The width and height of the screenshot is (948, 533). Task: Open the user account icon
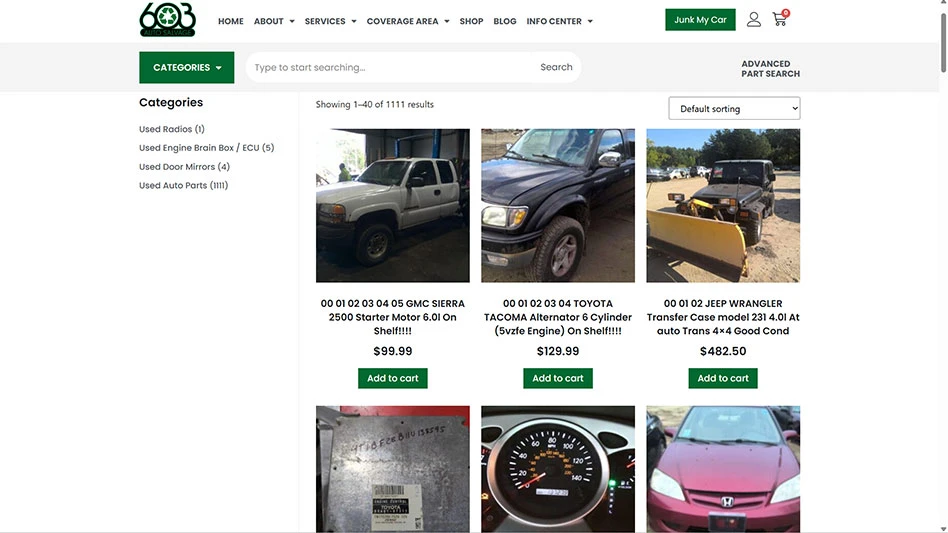click(x=753, y=19)
